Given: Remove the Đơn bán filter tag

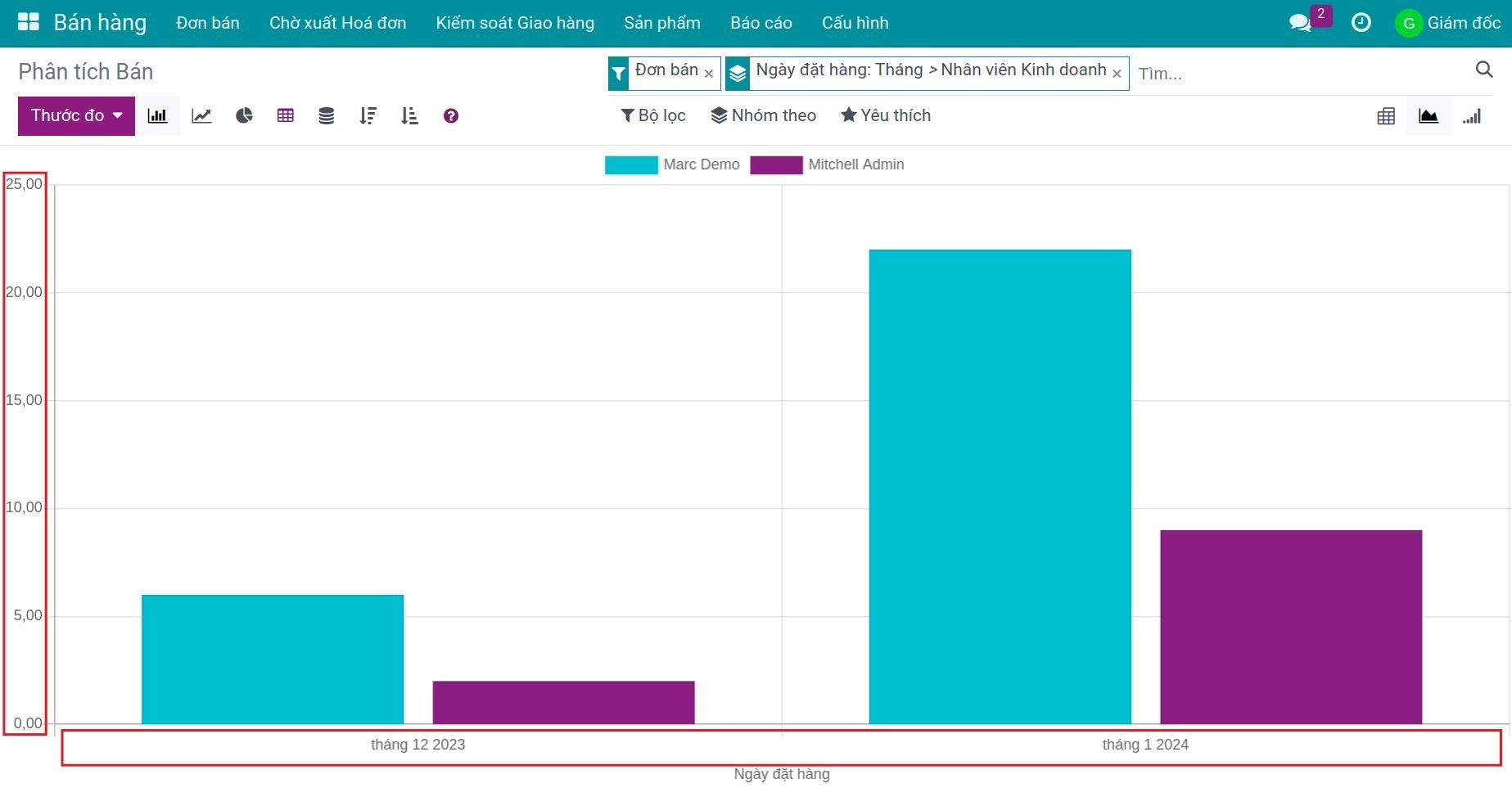Looking at the screenshot, I should [x=709, y=74].
